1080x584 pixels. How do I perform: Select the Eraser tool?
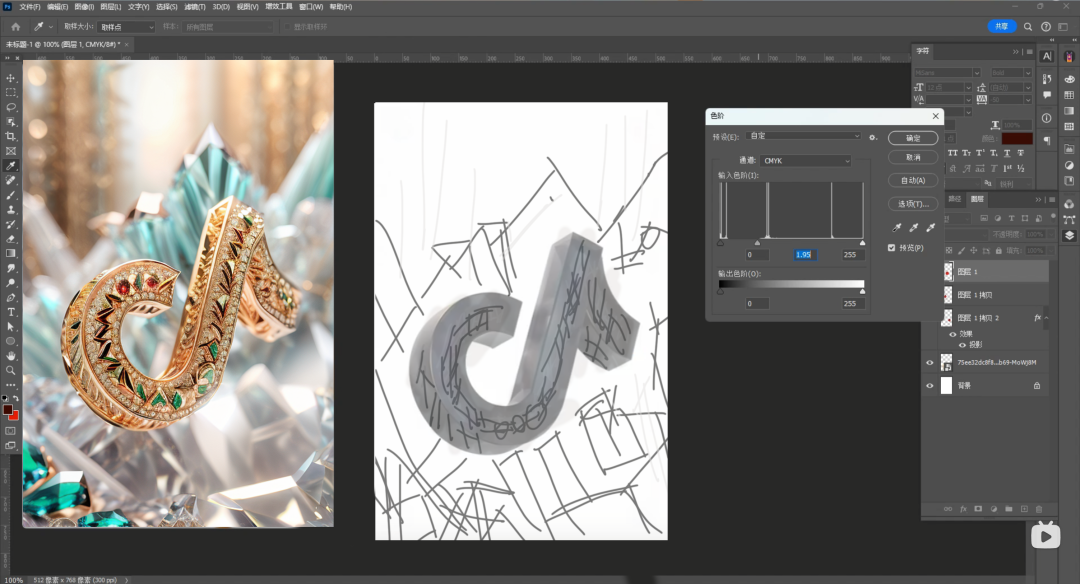[10, 239]
